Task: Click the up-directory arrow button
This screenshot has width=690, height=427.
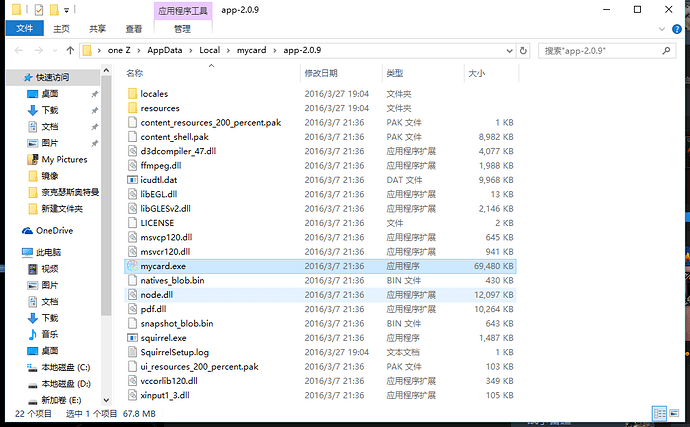Action: point(70,49)
